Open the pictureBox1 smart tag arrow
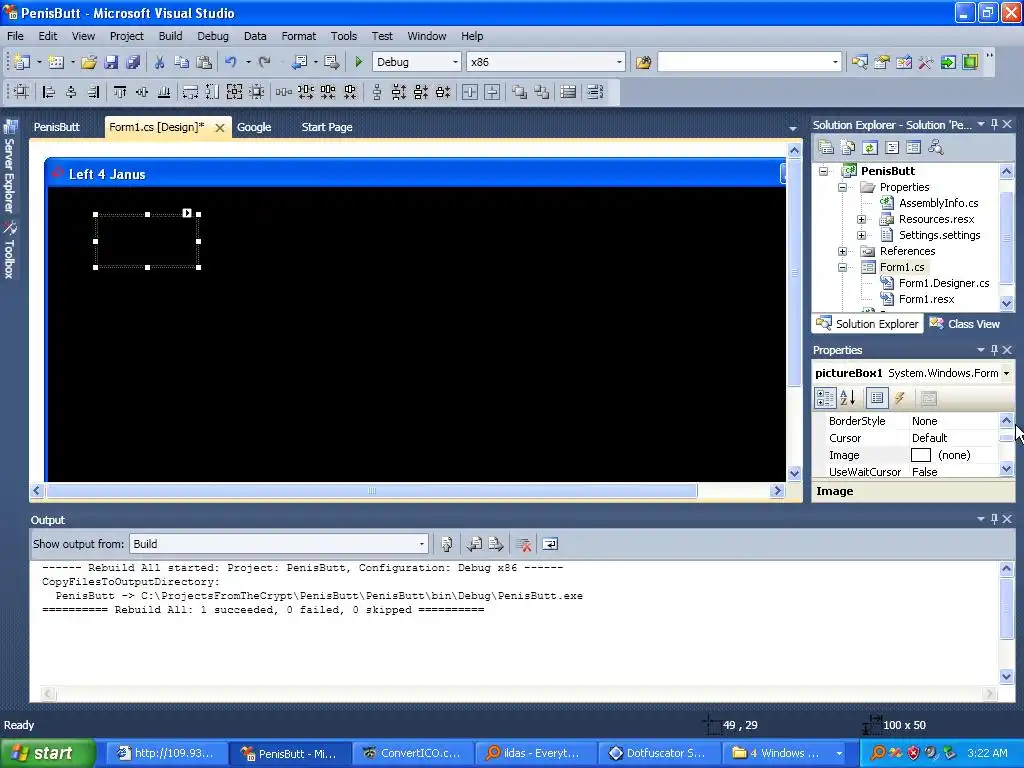Viewport: 1024px width, 768px height. pyautogui.click(x=187, y=213)
